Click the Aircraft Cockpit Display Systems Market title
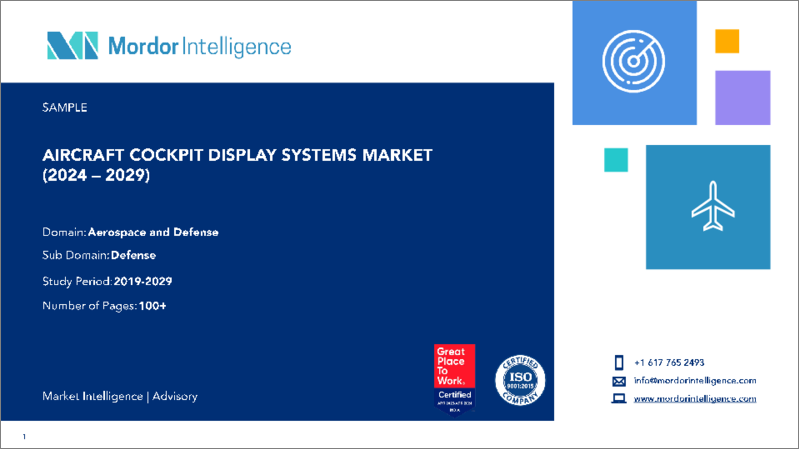The image size is (800, 450). [237, 155]
